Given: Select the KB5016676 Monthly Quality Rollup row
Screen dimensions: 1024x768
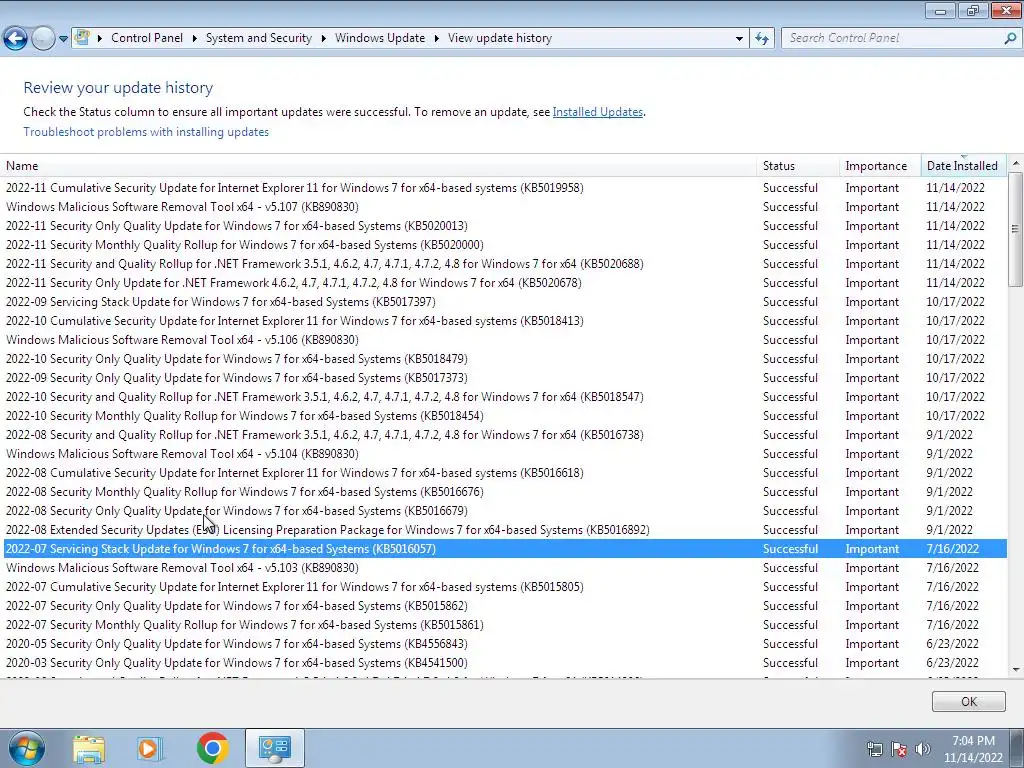Looking at the screenshot, I should pos(504,492).
